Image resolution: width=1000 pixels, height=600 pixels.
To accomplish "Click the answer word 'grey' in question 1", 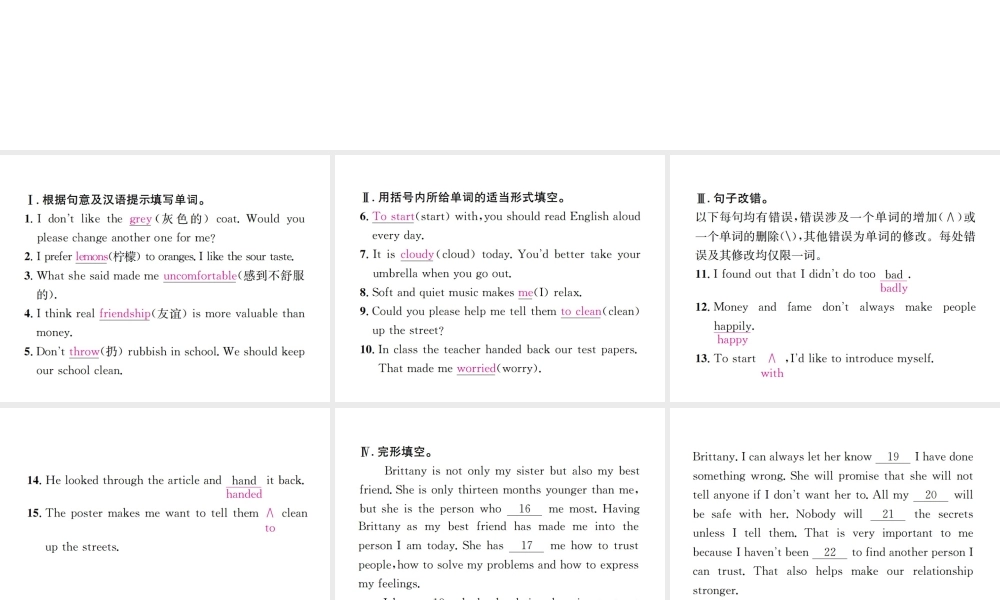I will (x=140, y=219).
